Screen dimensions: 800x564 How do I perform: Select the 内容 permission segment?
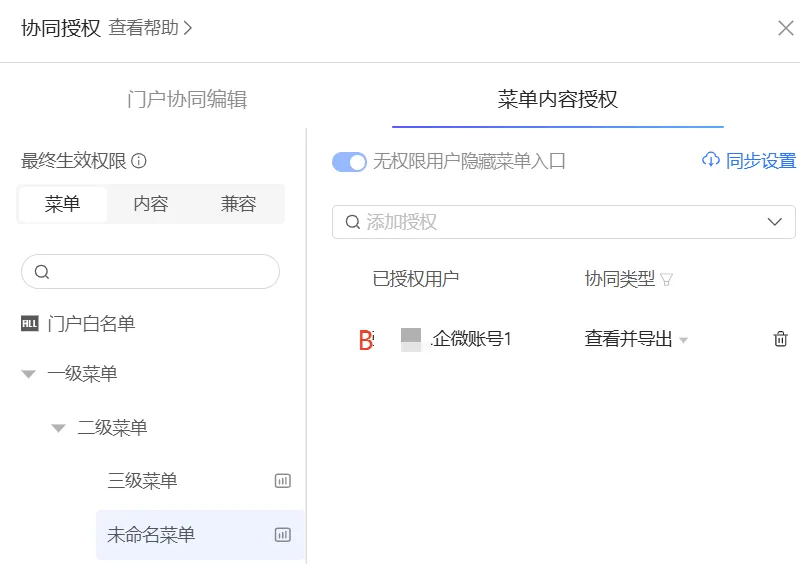coord(151,204)
